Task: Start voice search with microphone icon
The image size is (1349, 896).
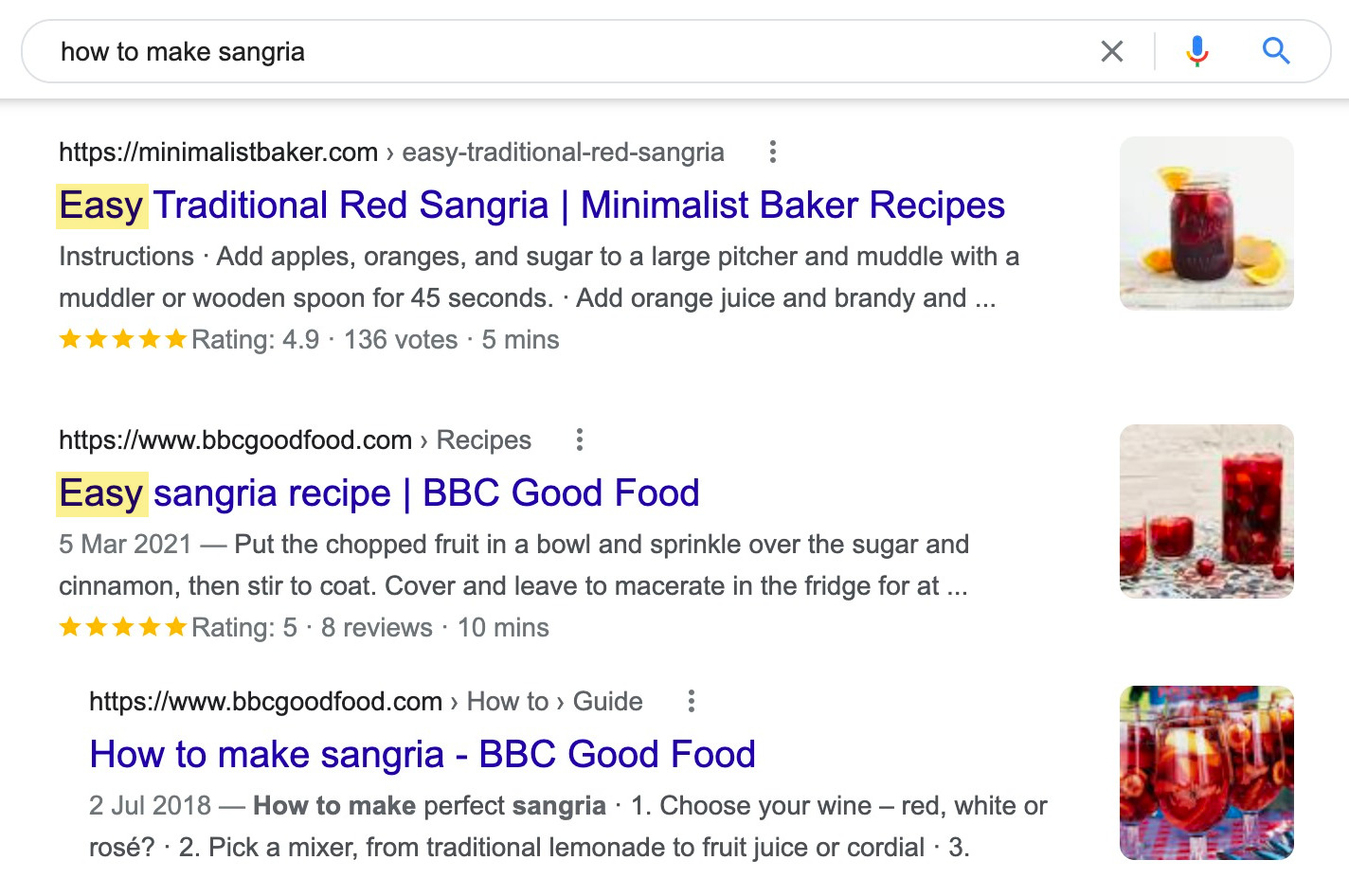Action: click(x=1197, y=51)
